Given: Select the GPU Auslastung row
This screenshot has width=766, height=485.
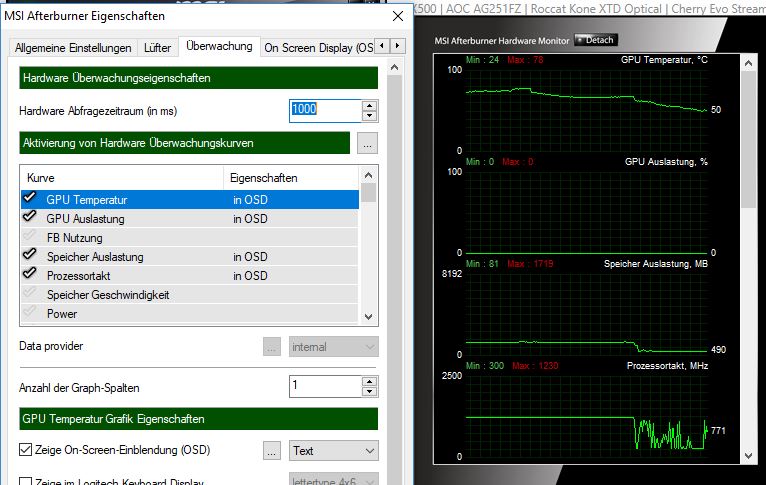Looking at the screenshot, I should 190,219.
